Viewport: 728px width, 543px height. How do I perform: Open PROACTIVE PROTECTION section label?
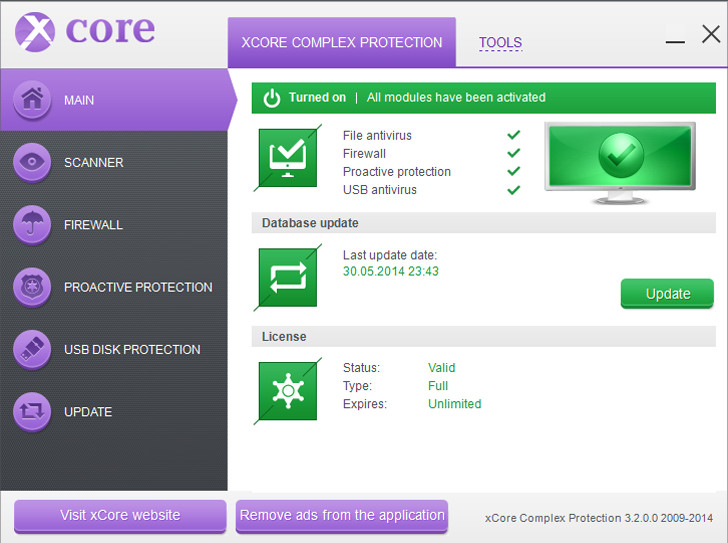[138, 287]
